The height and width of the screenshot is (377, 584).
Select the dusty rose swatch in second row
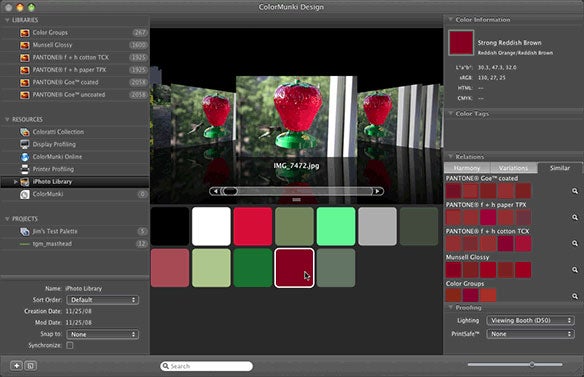pos(170,268)
